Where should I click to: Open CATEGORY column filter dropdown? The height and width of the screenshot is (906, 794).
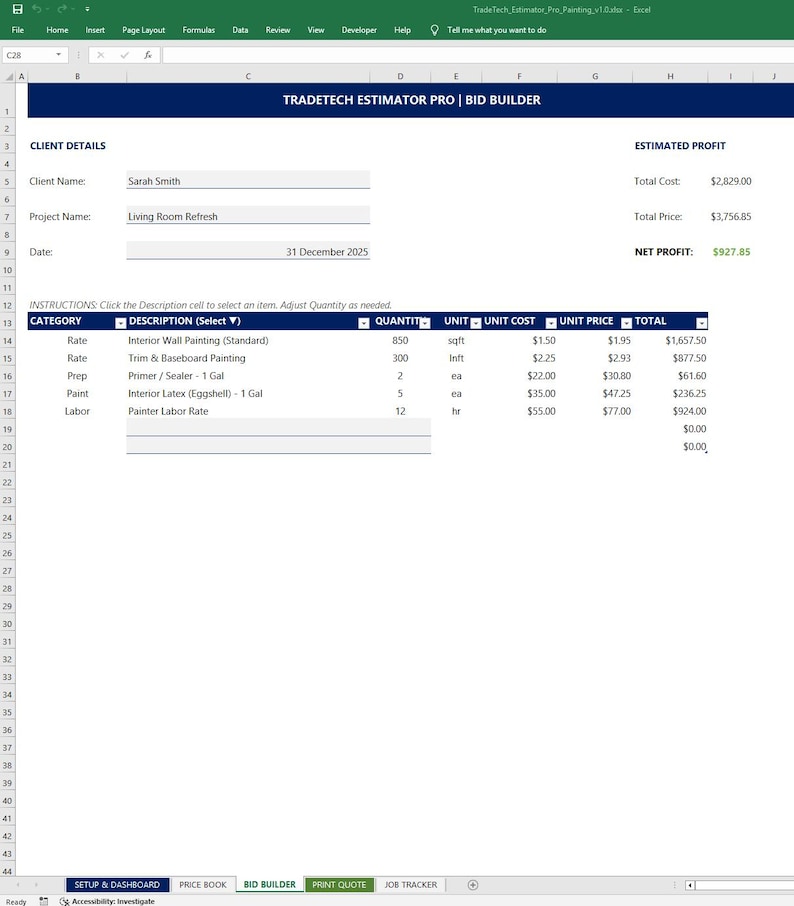pyautogui.click(x=120, y=322)
